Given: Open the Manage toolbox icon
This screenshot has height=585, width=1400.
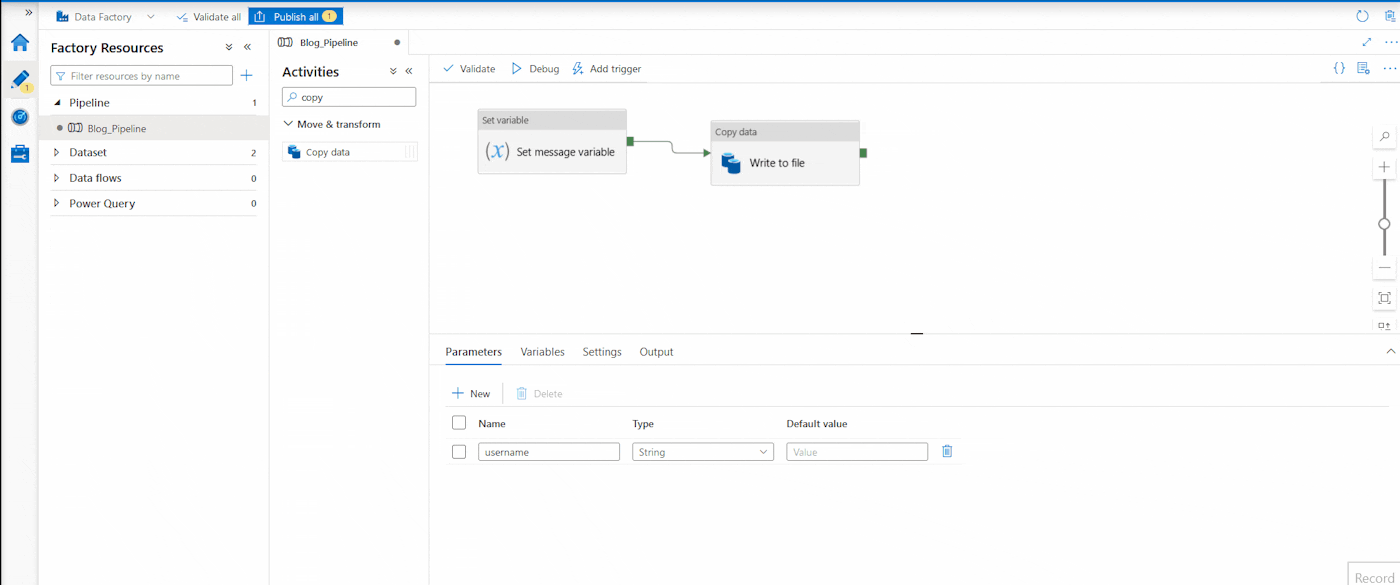Looking at the screenshot, I should pyautogui.click(x=20, y=154).
